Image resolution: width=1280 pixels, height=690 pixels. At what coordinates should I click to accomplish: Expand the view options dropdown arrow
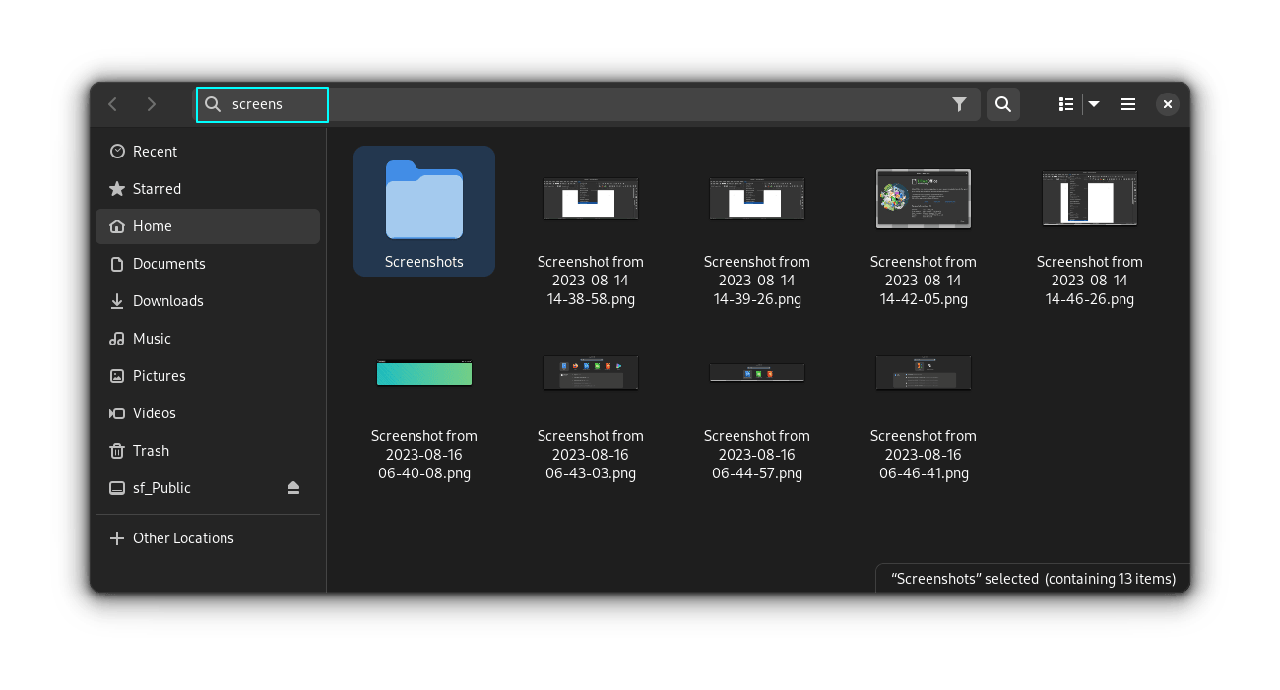[x=1094, y=104]
